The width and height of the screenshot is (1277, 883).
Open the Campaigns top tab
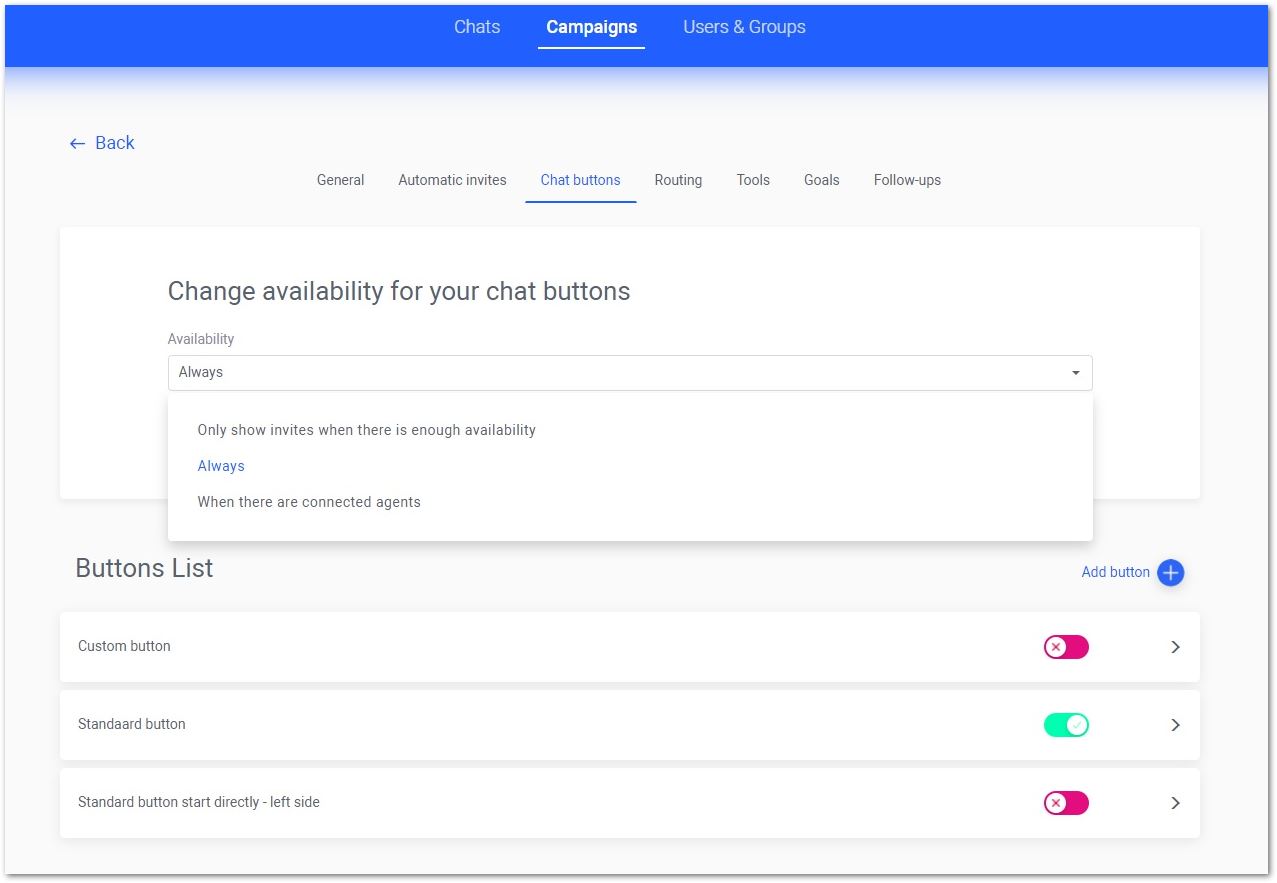(x=591, y=27)
